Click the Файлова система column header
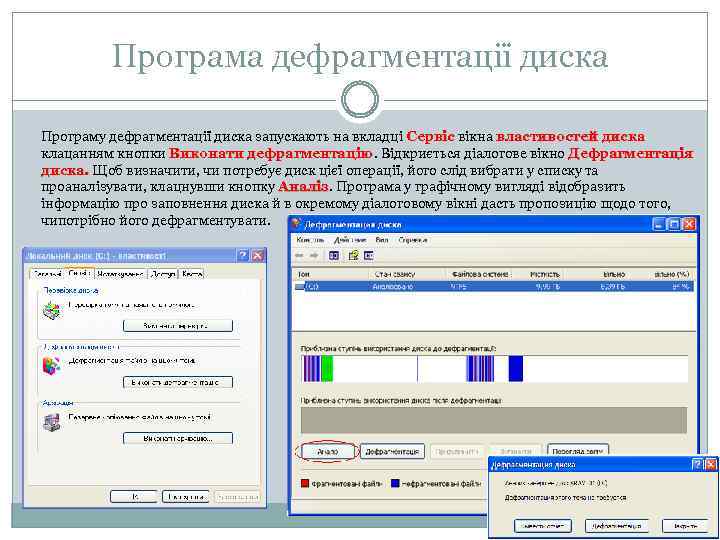 pyautogui.click(x=479, y=274)
